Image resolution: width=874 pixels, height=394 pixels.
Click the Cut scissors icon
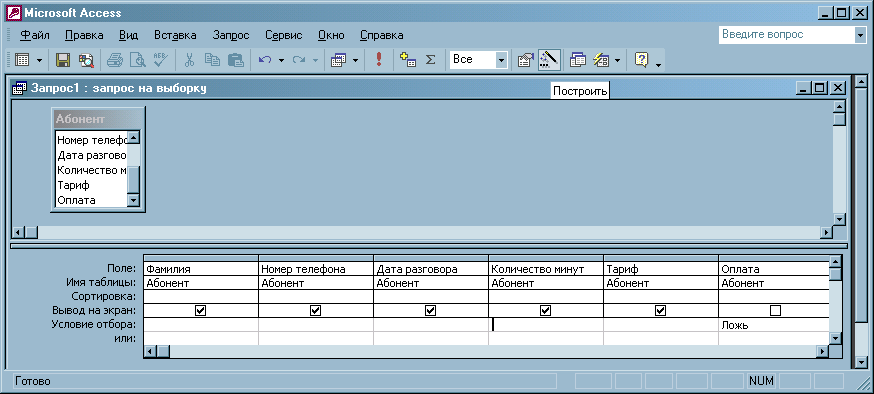point(189,60)
